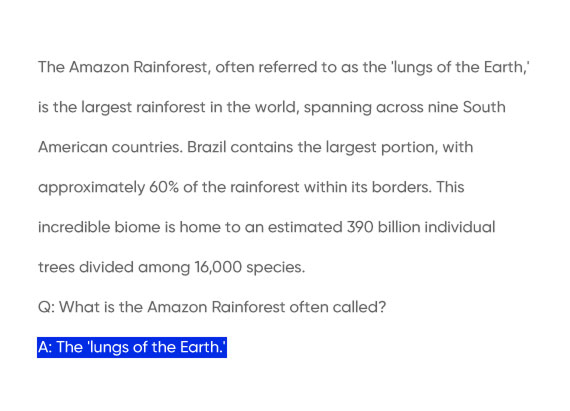Image resolution: width=570 pixels, height=411 pixels.
Task: Click the 'A:' label in the highlighted answer
Action: (45, 347)
